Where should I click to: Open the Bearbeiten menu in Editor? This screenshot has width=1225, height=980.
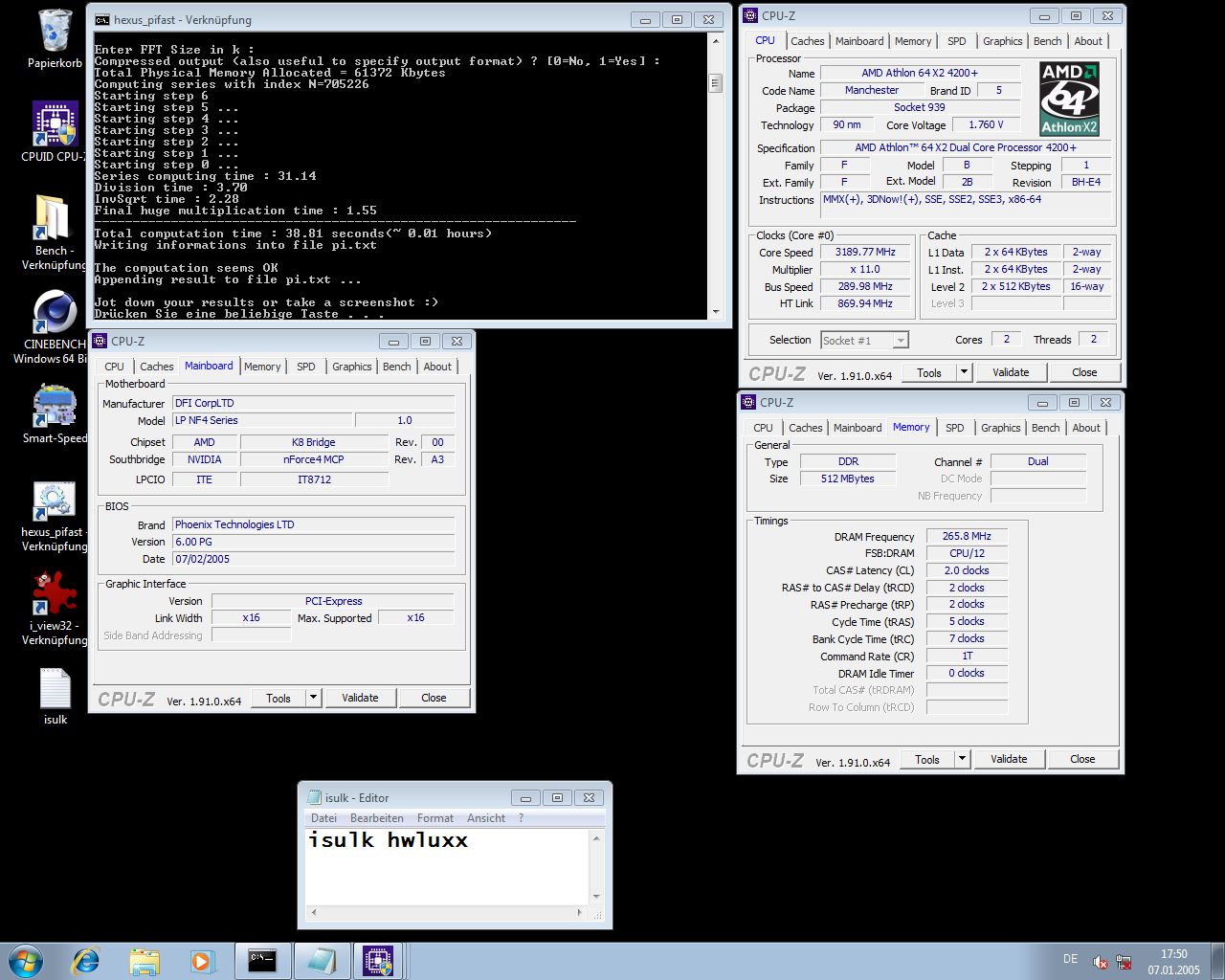(x=376, y=818)
